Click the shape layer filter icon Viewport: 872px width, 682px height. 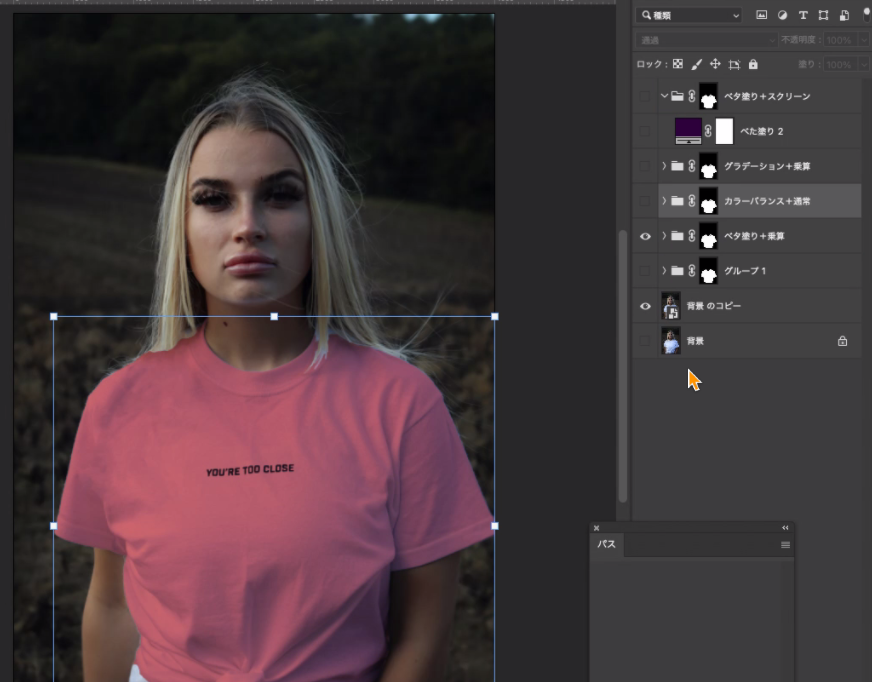point(823,15)
